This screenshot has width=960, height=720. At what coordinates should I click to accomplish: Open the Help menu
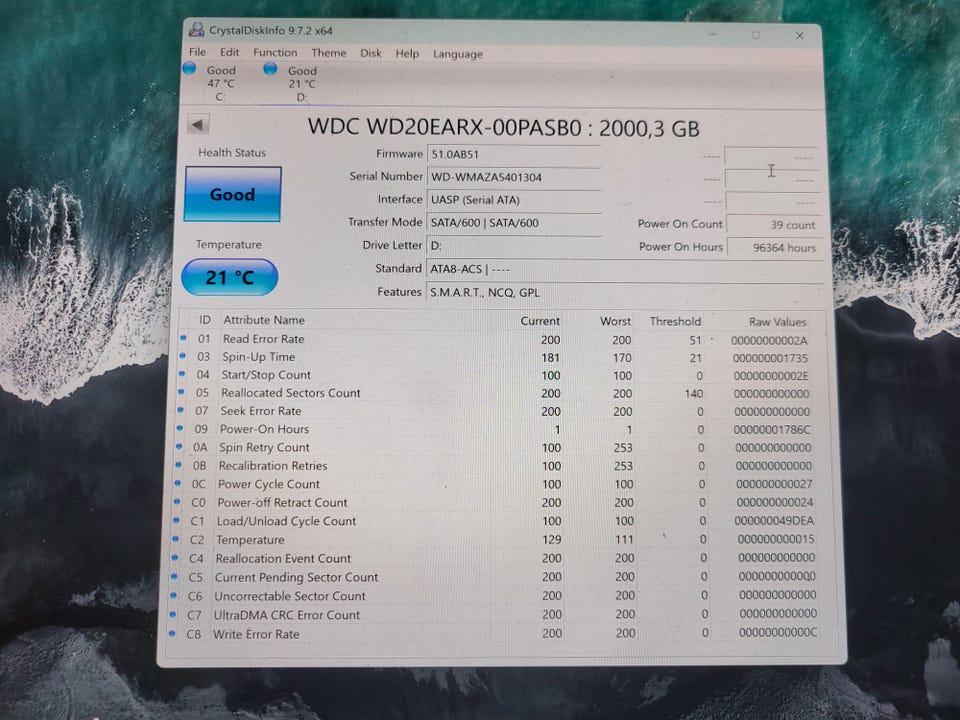407,54
